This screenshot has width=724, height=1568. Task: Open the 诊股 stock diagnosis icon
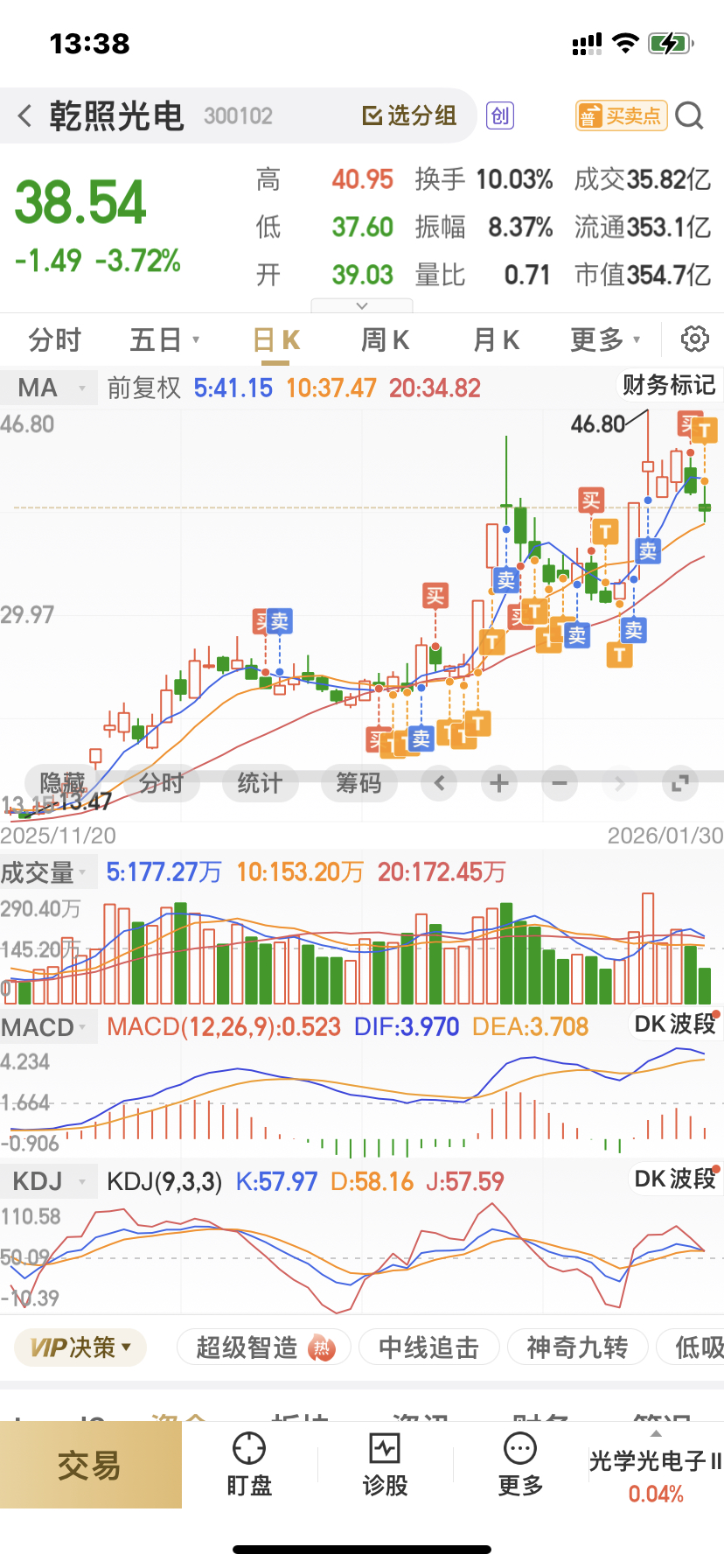tap(385, 1465)
